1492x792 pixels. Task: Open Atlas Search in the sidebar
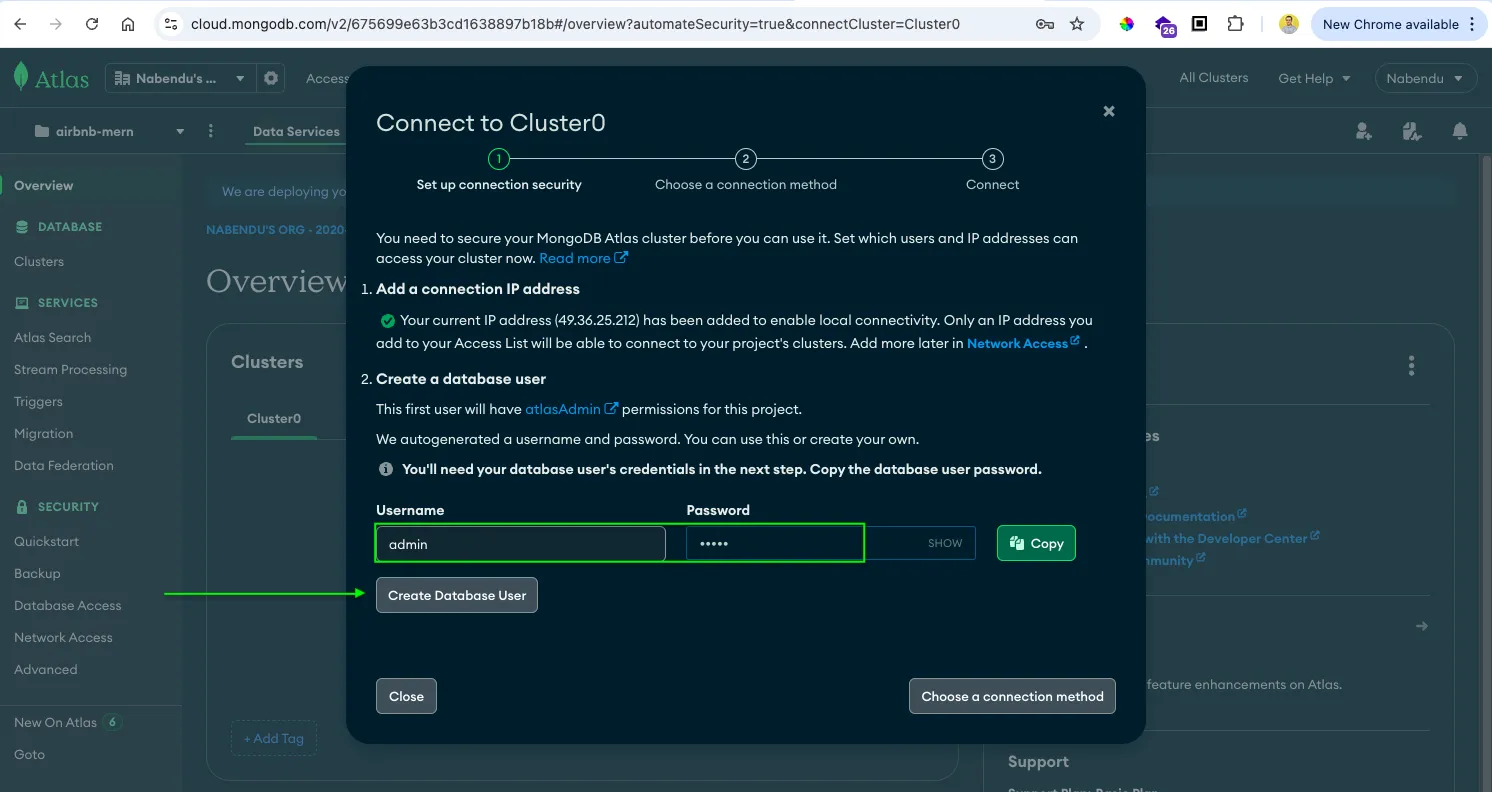point(52,337)
